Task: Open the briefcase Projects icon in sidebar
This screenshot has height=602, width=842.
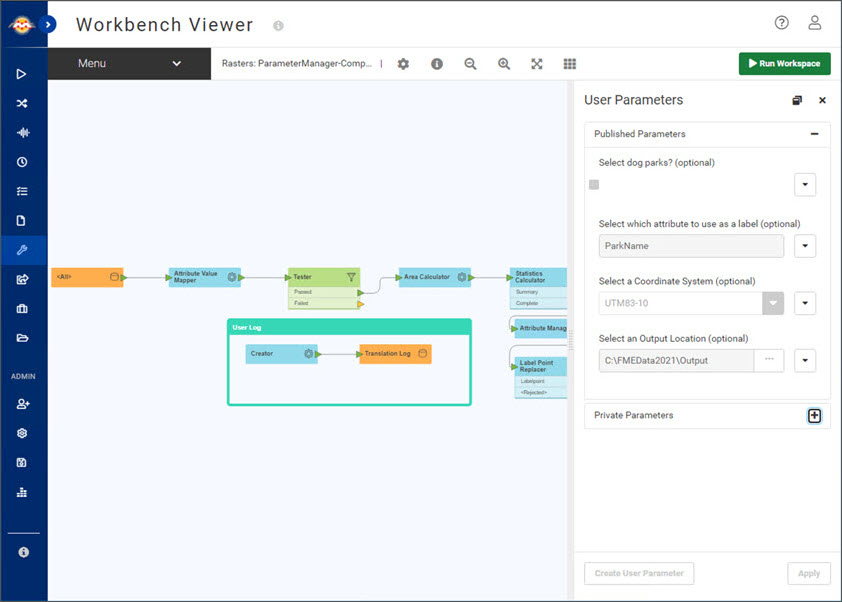Action: [x=22, y=309]
